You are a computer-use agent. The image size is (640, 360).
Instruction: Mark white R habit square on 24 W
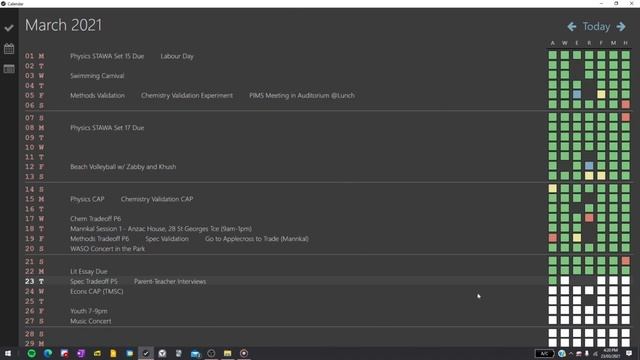(x=589, y=290)
